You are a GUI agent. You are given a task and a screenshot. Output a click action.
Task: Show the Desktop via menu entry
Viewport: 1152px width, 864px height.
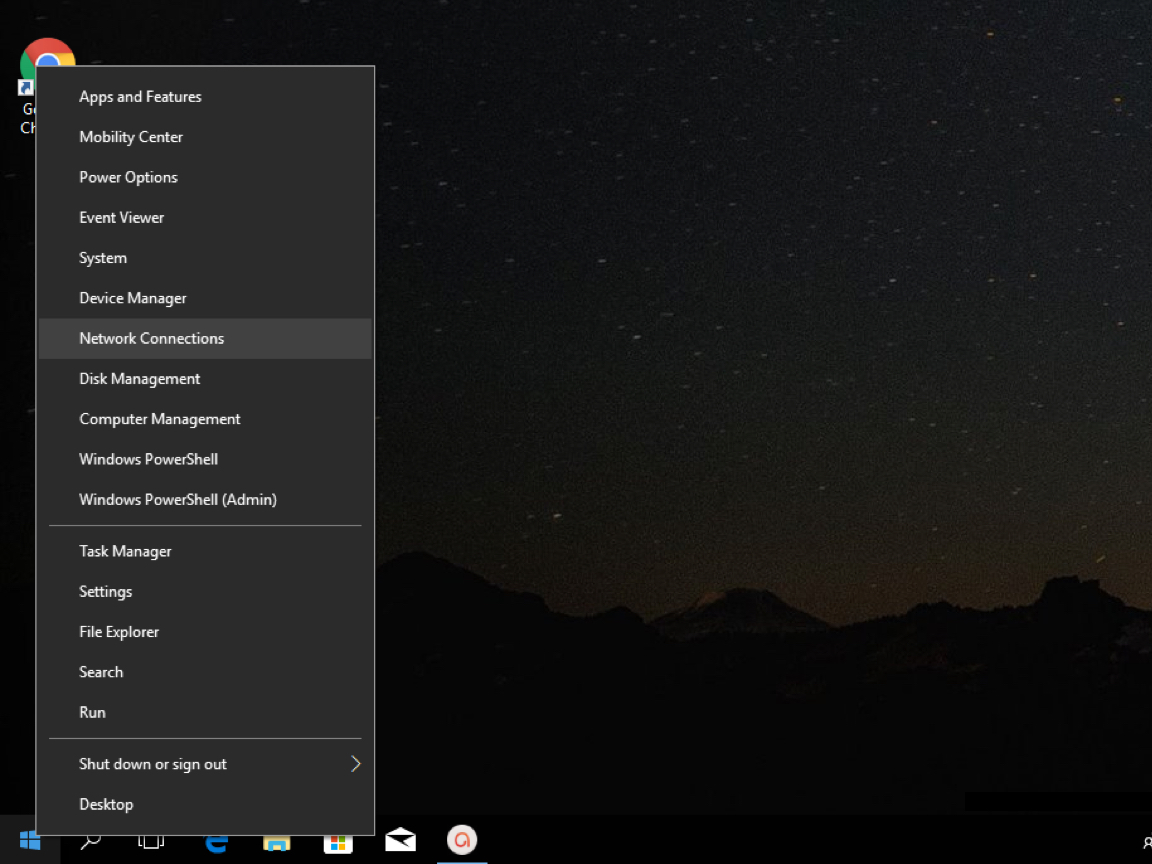pyautogui.click(x=205, y=805)
